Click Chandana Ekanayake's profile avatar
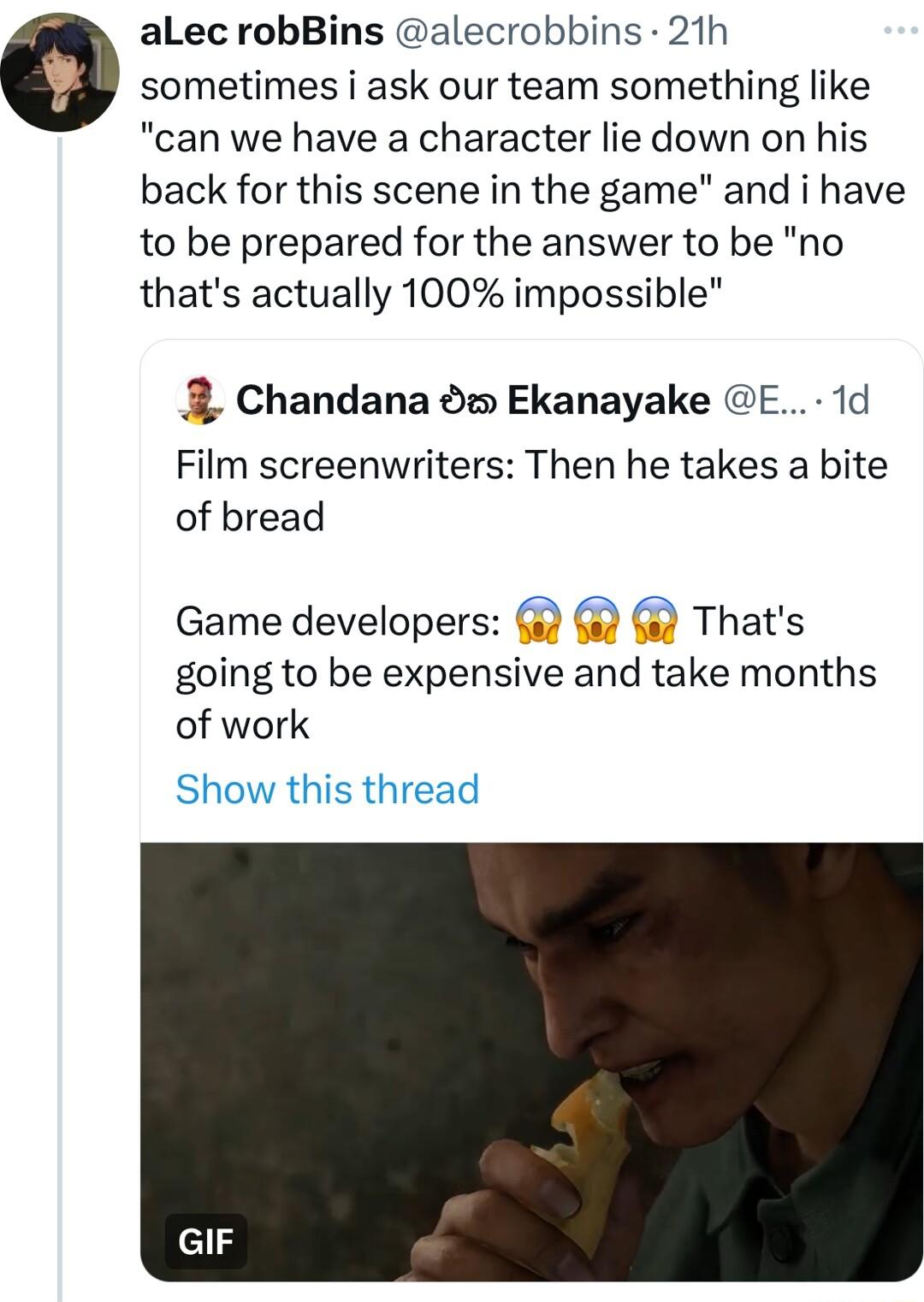The image size is (924, 1302). [198, 401]
